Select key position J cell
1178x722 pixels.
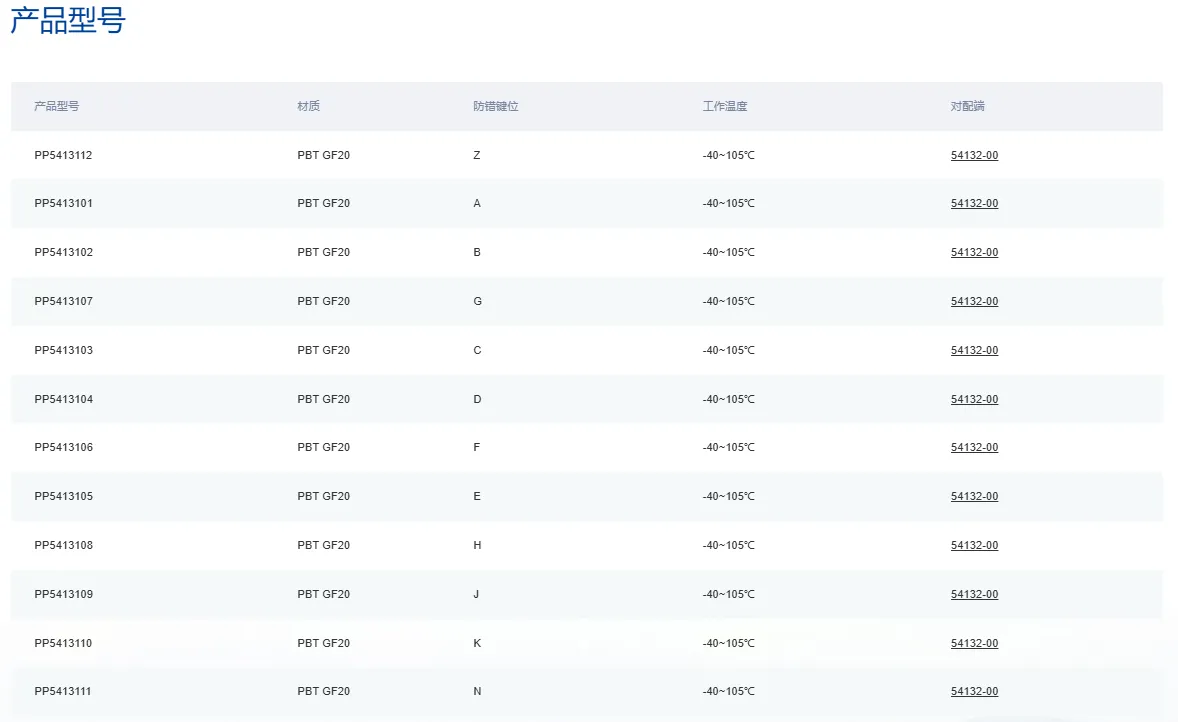coord(476,594)
